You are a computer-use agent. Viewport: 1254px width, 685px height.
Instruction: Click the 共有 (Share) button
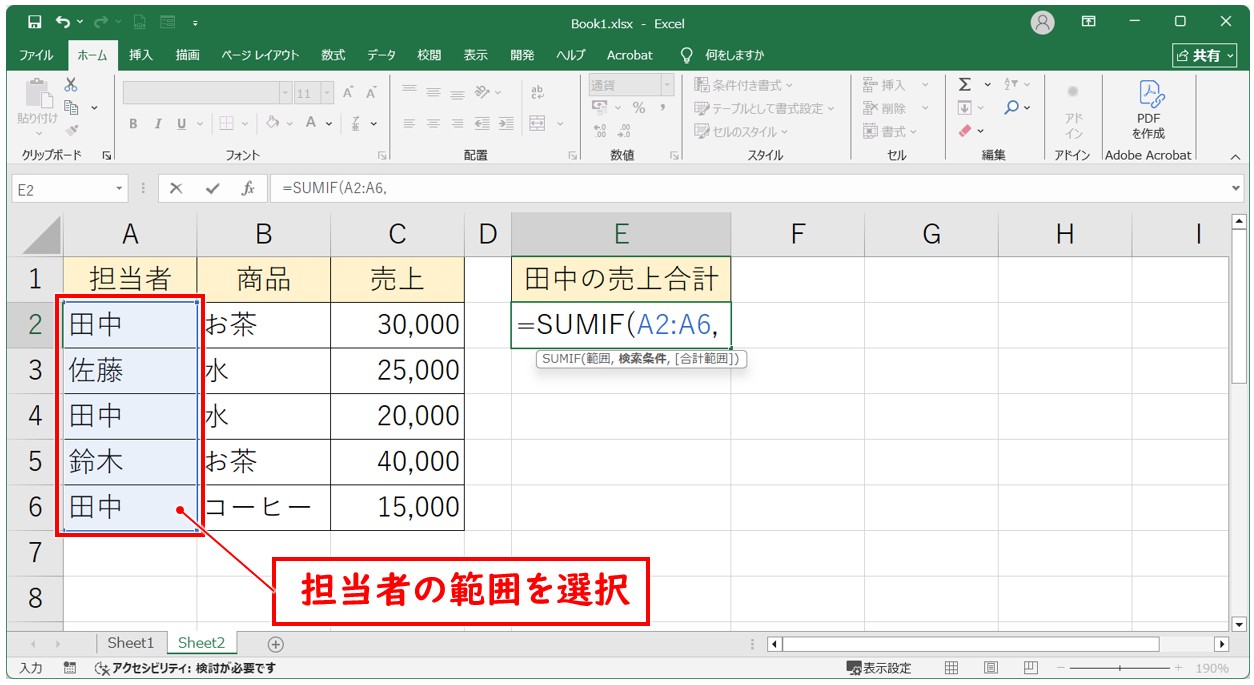pos(1198,55)
